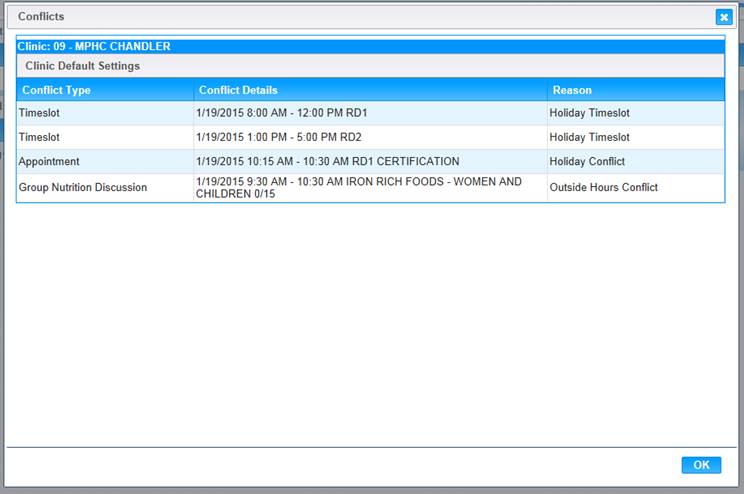Click the 8:00 AM - 12:00 PM RD1 details

[370, 113]
